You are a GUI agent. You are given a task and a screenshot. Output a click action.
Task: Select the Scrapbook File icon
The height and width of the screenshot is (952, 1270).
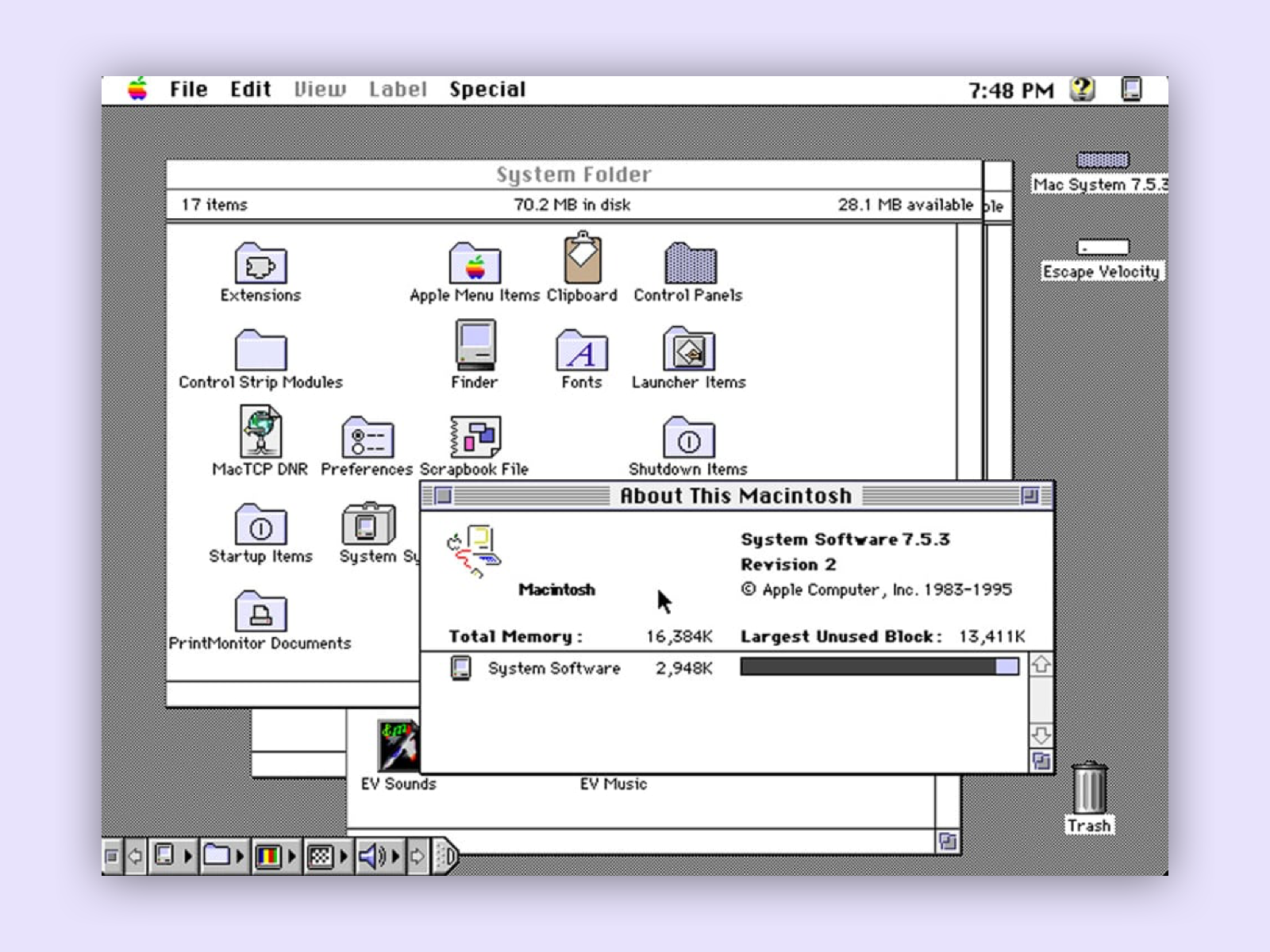pyautogui.click(x=475, y=436)
